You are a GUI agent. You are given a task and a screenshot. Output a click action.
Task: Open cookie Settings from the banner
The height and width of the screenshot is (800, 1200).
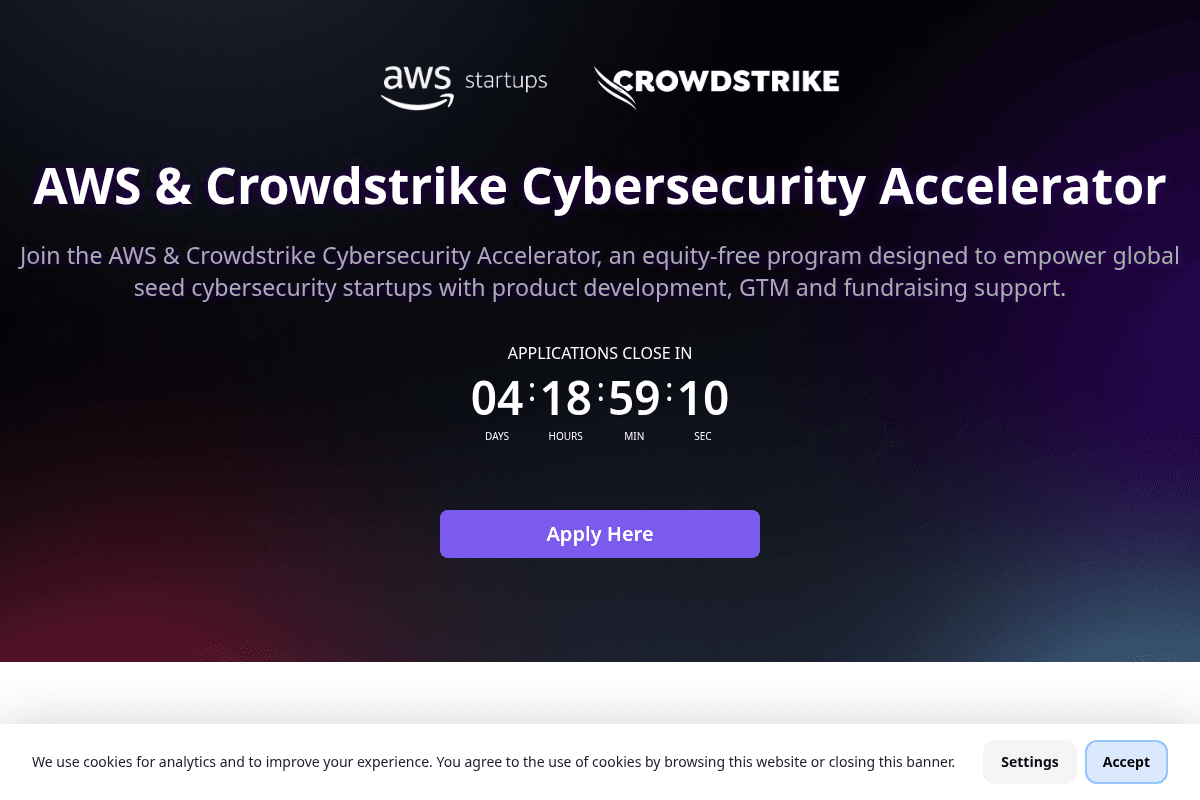1029,761
